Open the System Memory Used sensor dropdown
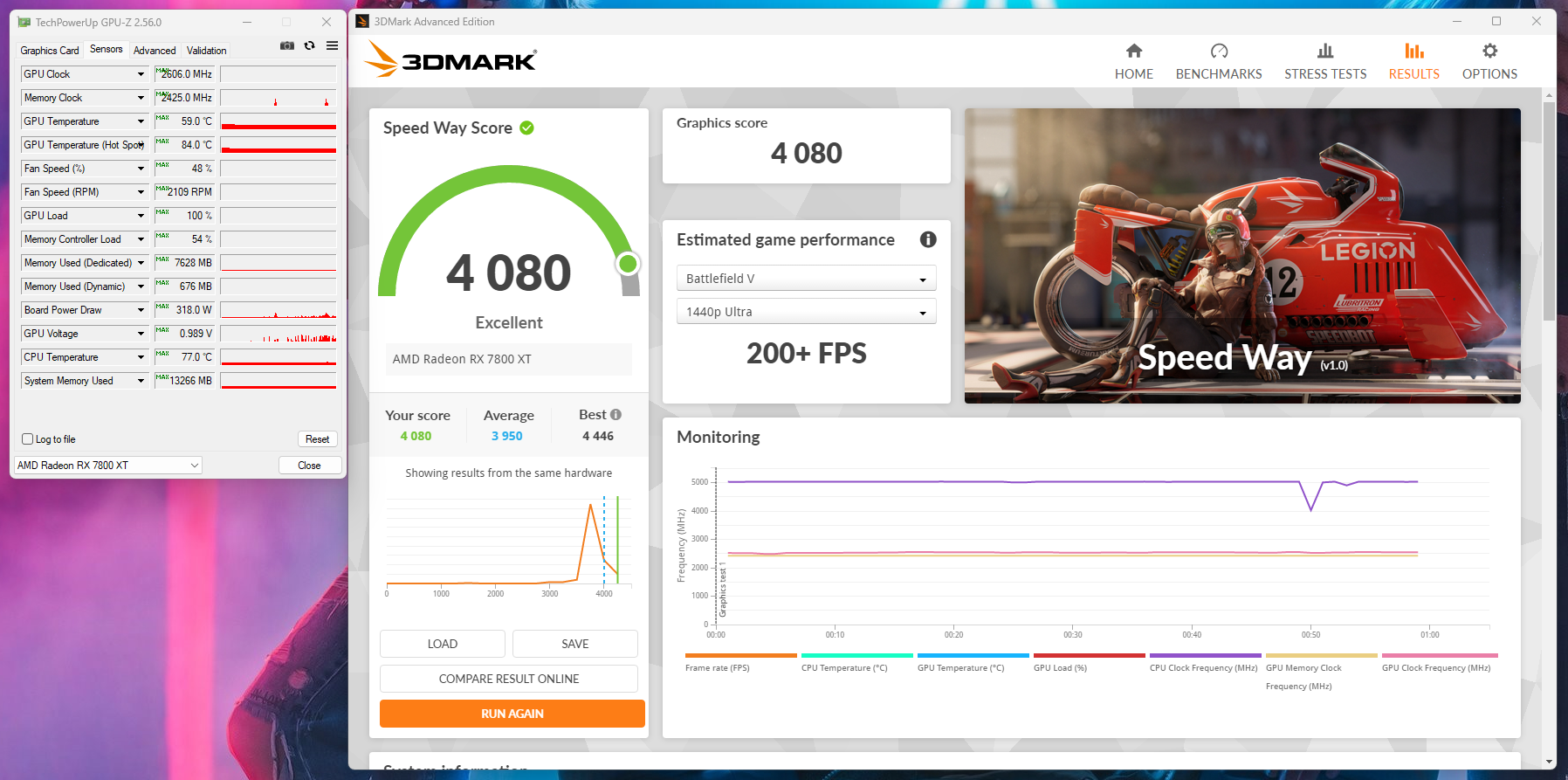This screenshot has height=780, width=1568. [x=141, y=381]
